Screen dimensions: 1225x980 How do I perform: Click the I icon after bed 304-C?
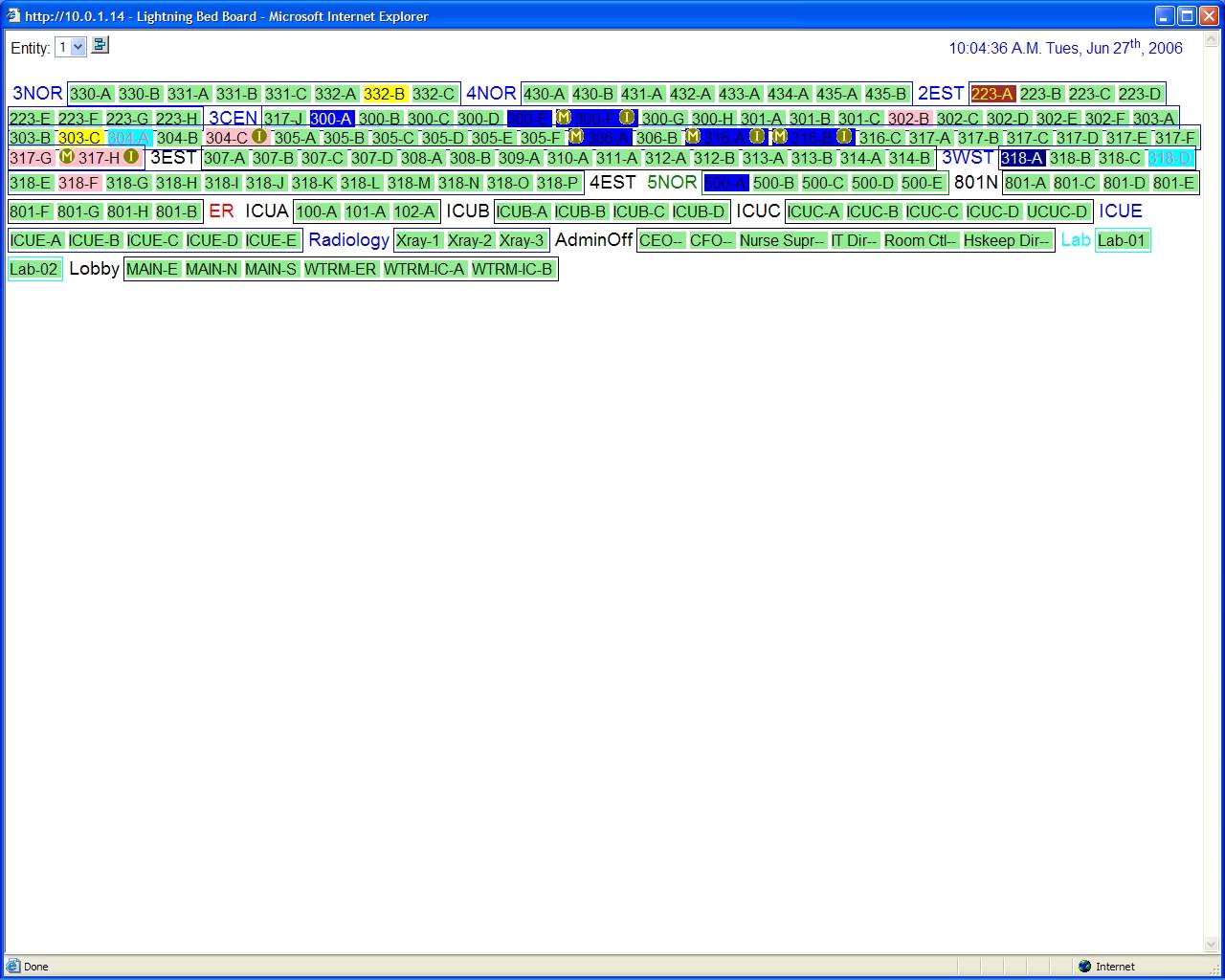coord(259,136)
